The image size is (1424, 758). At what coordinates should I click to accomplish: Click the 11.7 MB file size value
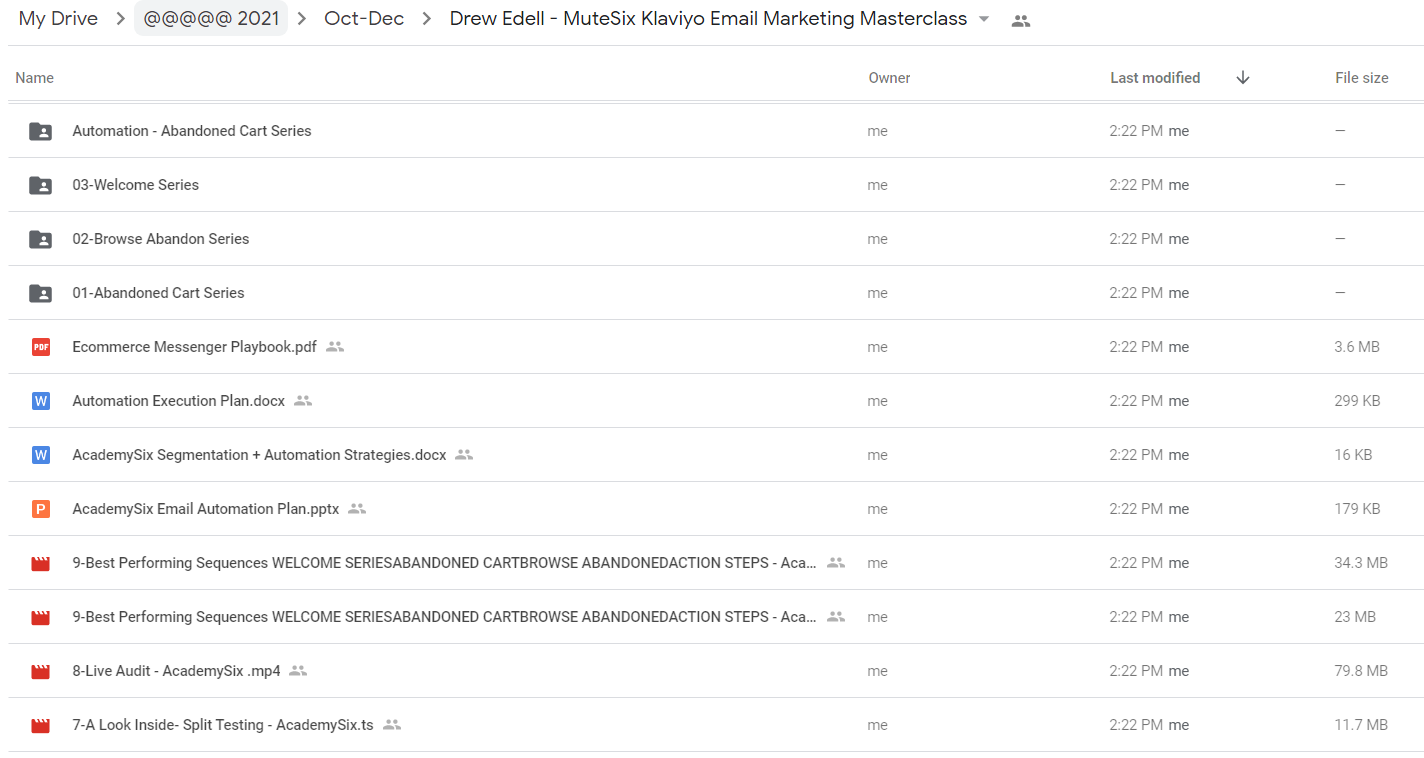1361,725
